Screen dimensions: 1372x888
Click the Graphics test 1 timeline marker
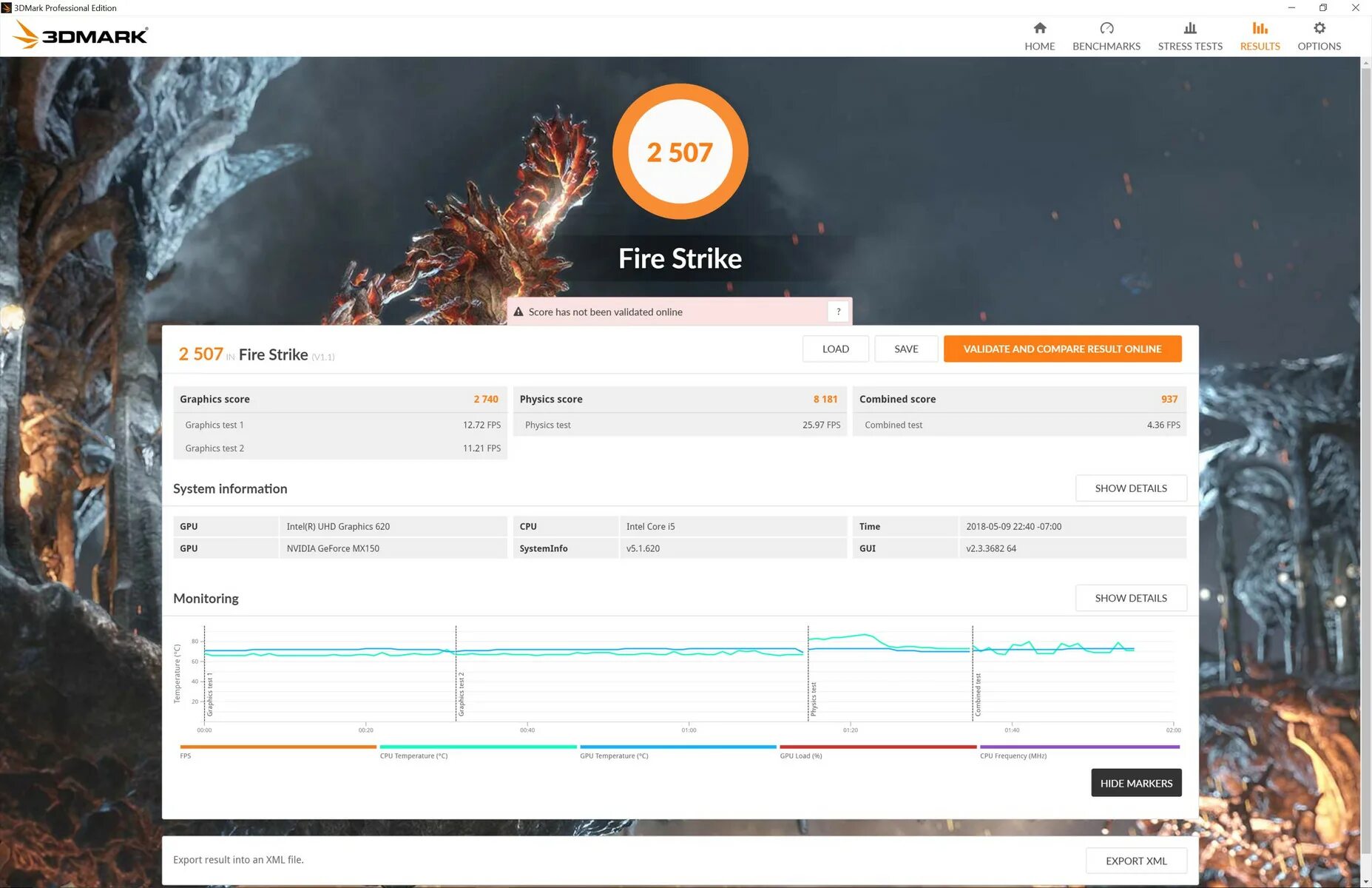[210, 695]
